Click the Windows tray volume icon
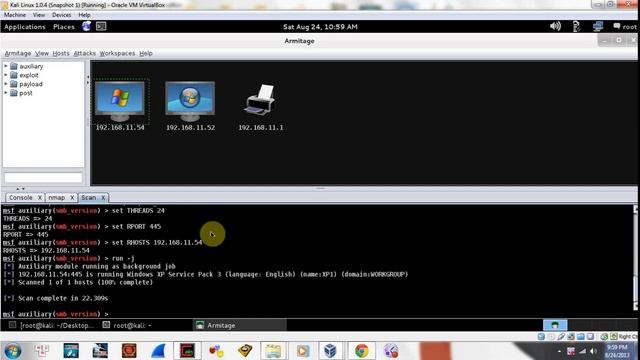The image size is (640, 360). click(594, 351)
